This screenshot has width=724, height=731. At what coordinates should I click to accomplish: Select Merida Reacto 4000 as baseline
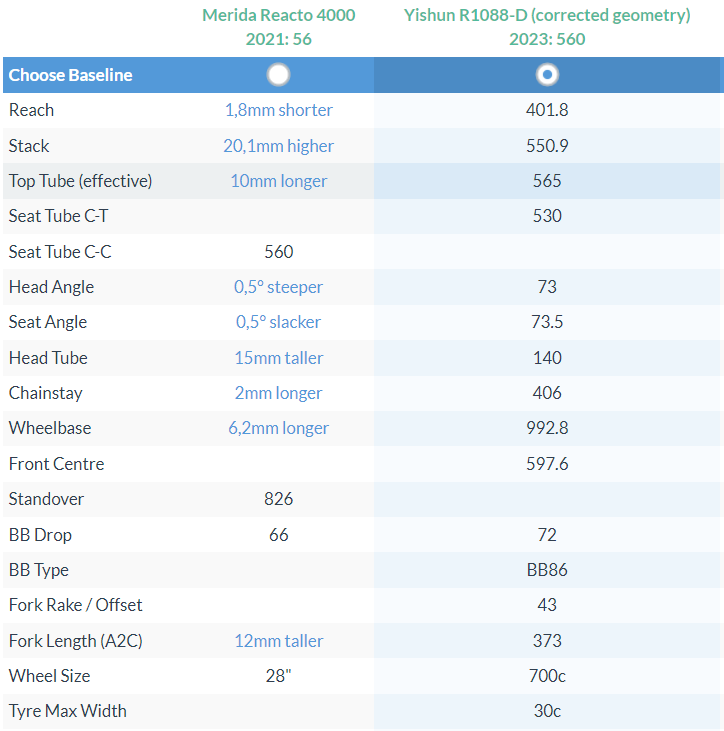(x=279, y=75)
